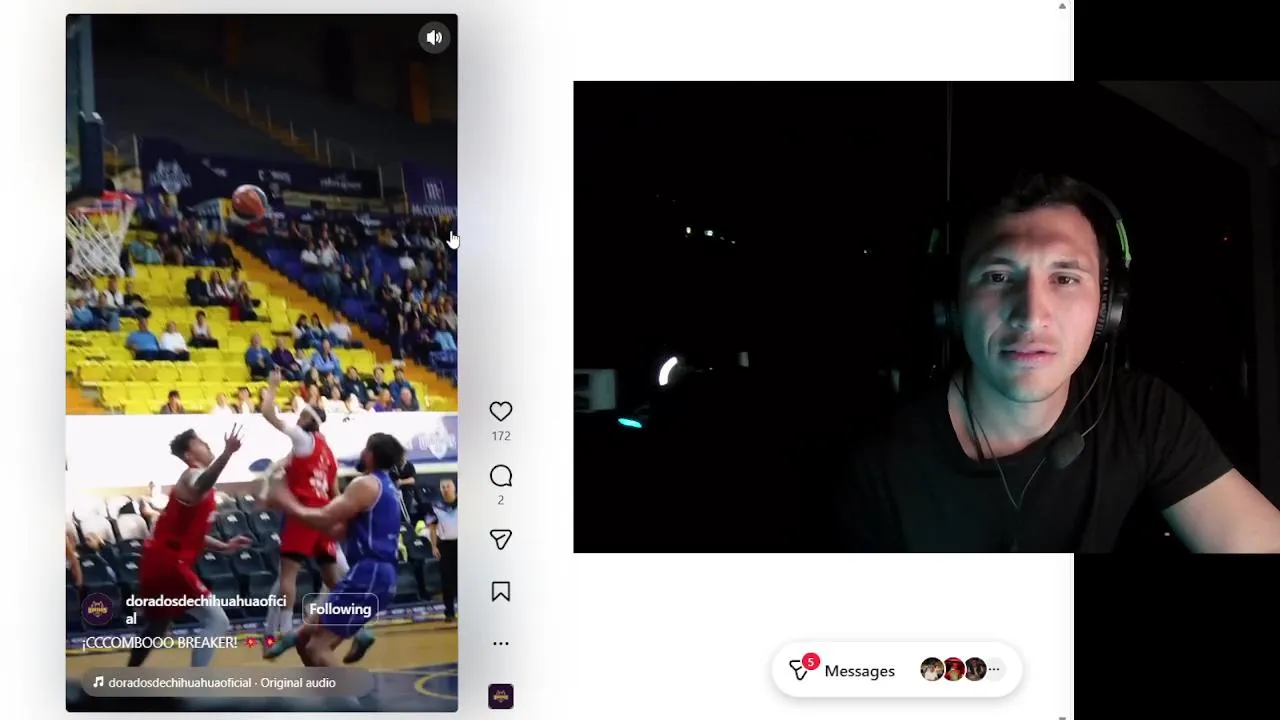
Task: Click the messenger icon with badge 5
Action: (x=801, y=669)
